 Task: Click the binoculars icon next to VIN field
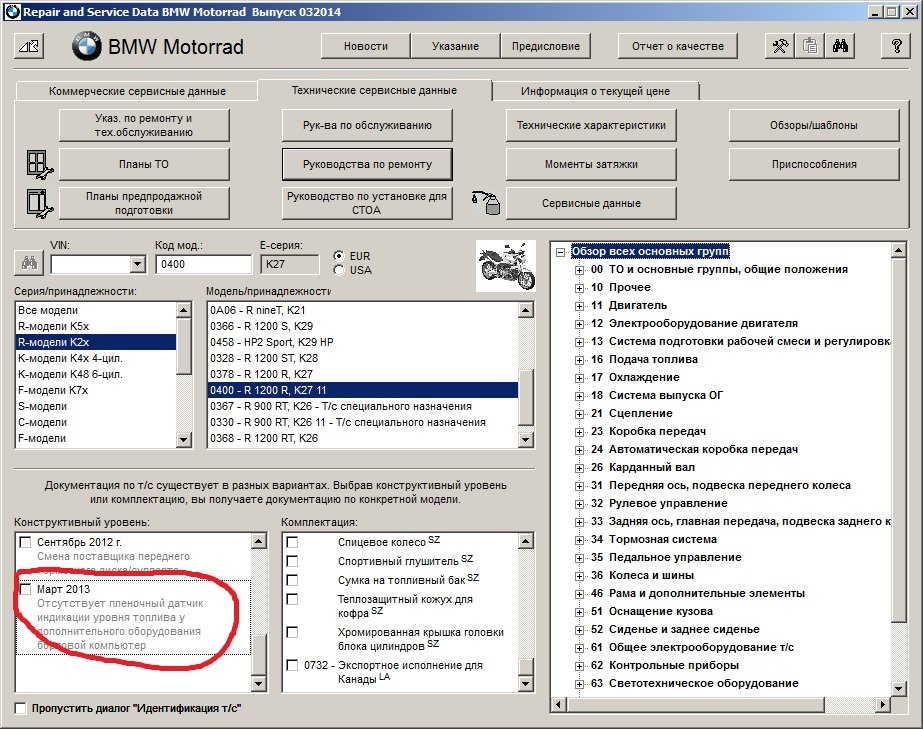click(26, 264)
